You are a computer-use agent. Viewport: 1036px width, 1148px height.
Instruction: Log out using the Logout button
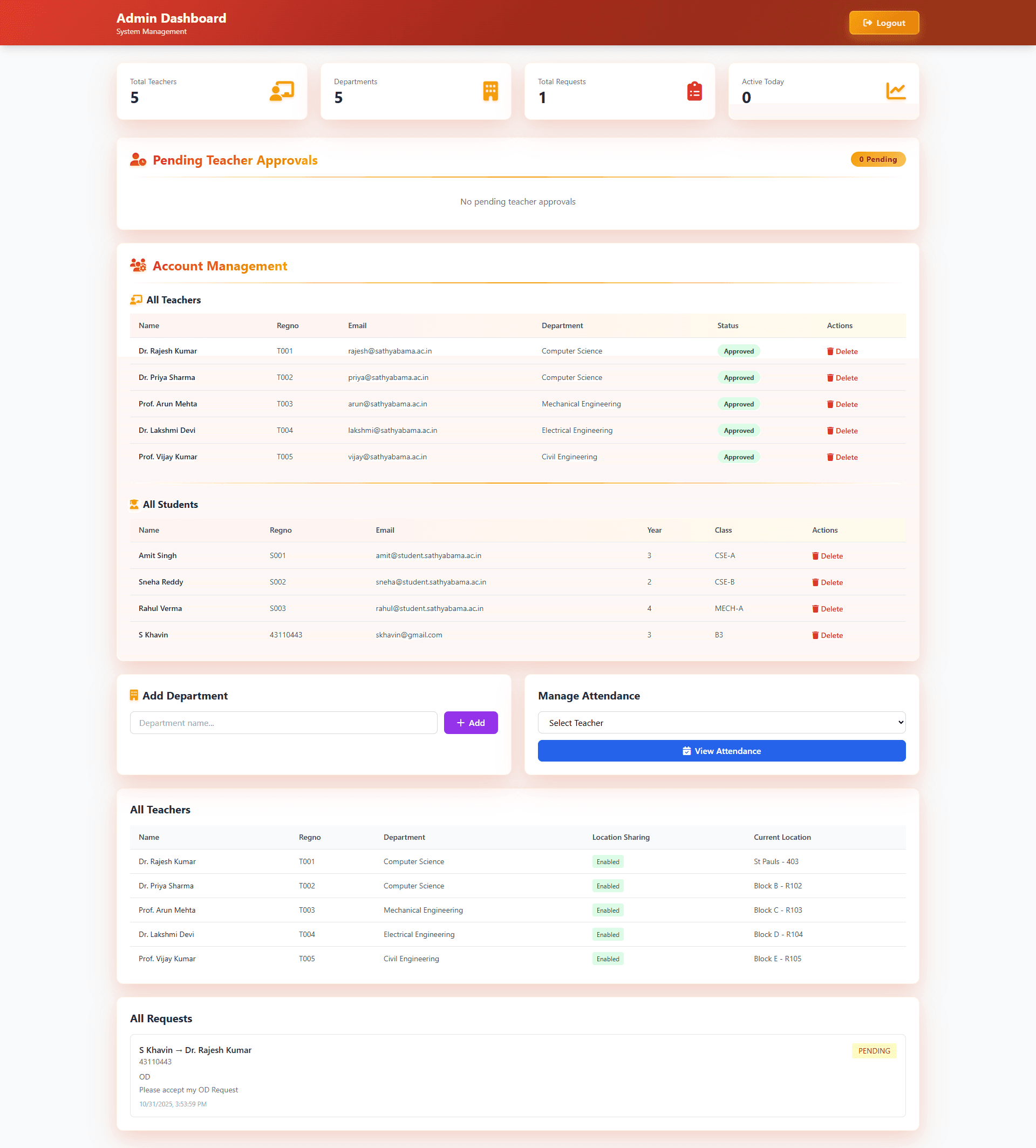pos(883,23)
